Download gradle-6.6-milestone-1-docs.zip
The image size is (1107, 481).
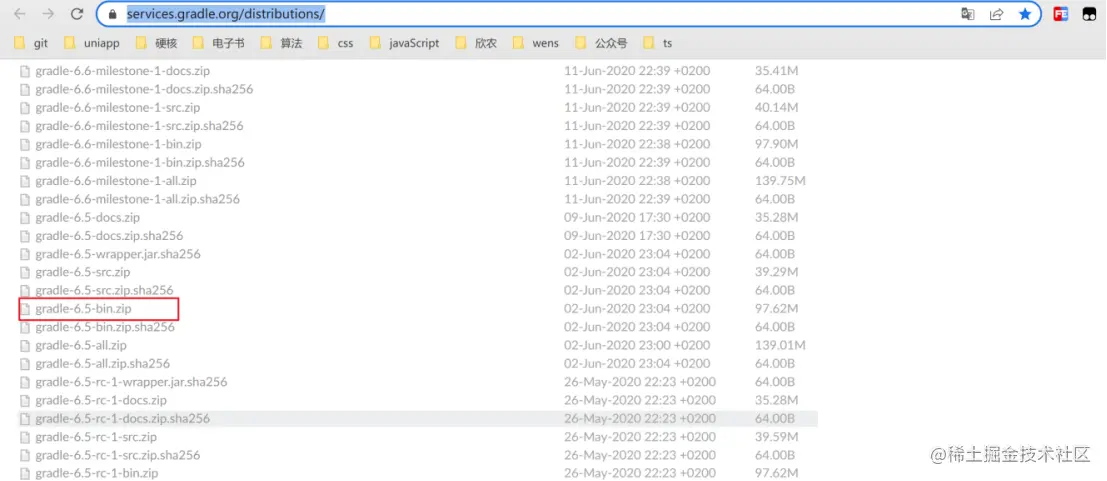(x=122, y=71)
